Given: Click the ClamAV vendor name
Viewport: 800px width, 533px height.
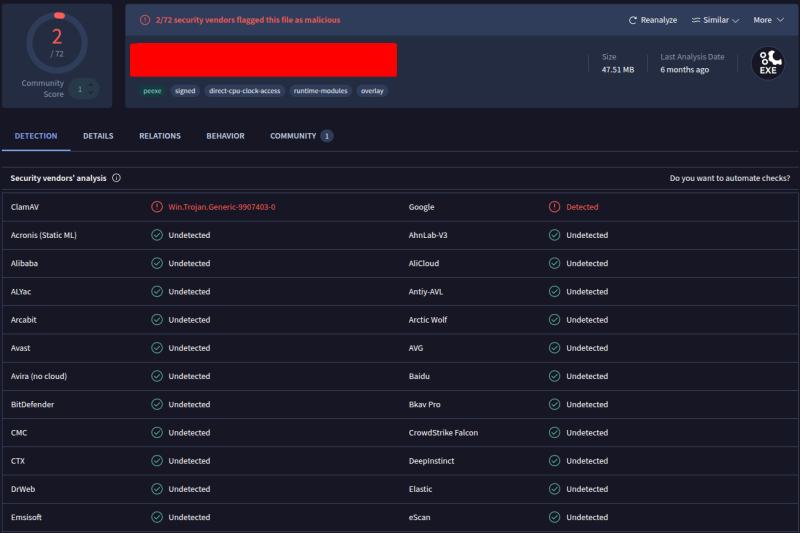Looking at the screenshot, I should point(24,207).
